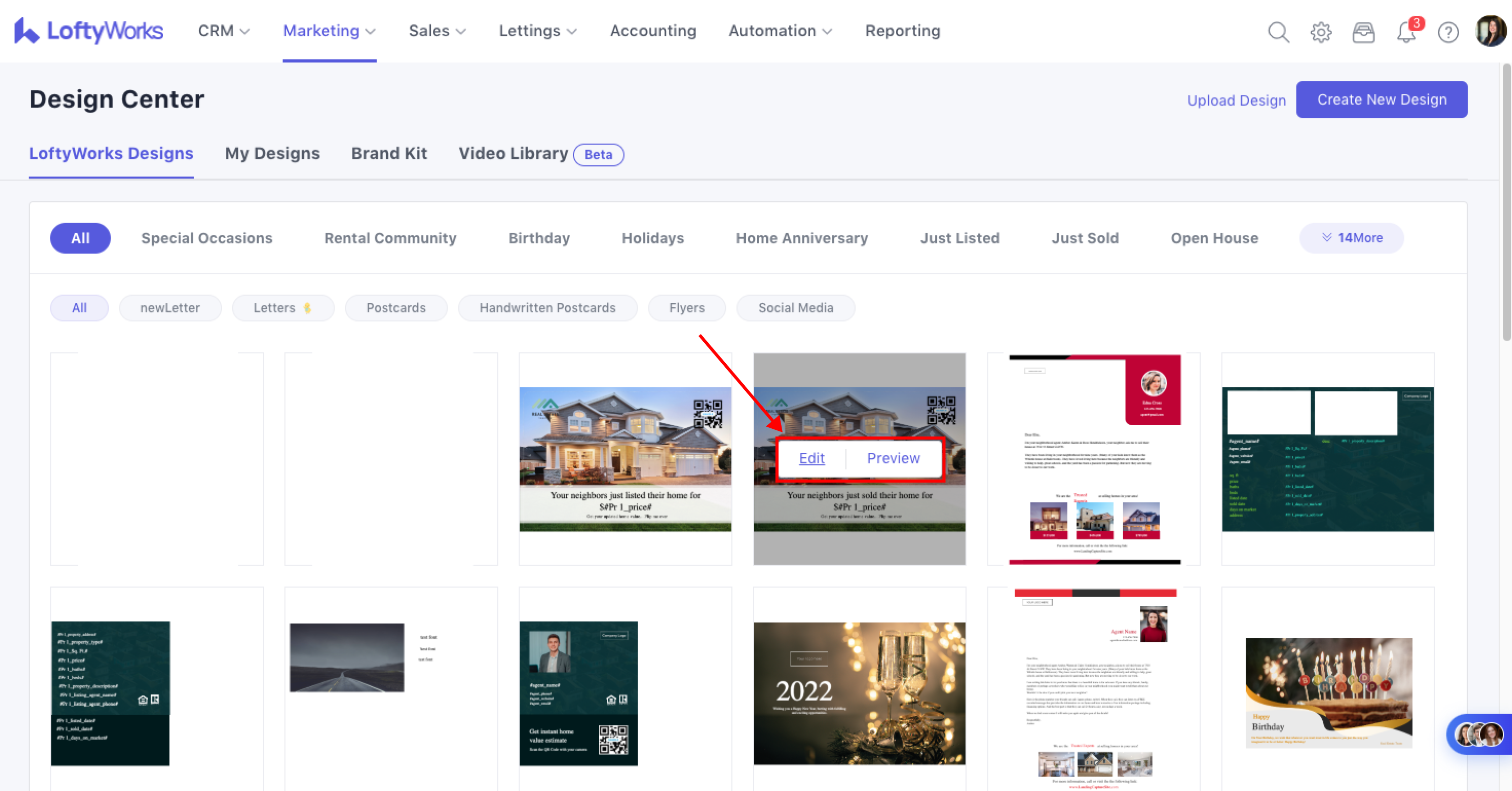This screenshot has height=791, width=1512.
Task: Open the 2022 New Year template thumbnail
Action: pyautogui.click(x=859, y=693)
